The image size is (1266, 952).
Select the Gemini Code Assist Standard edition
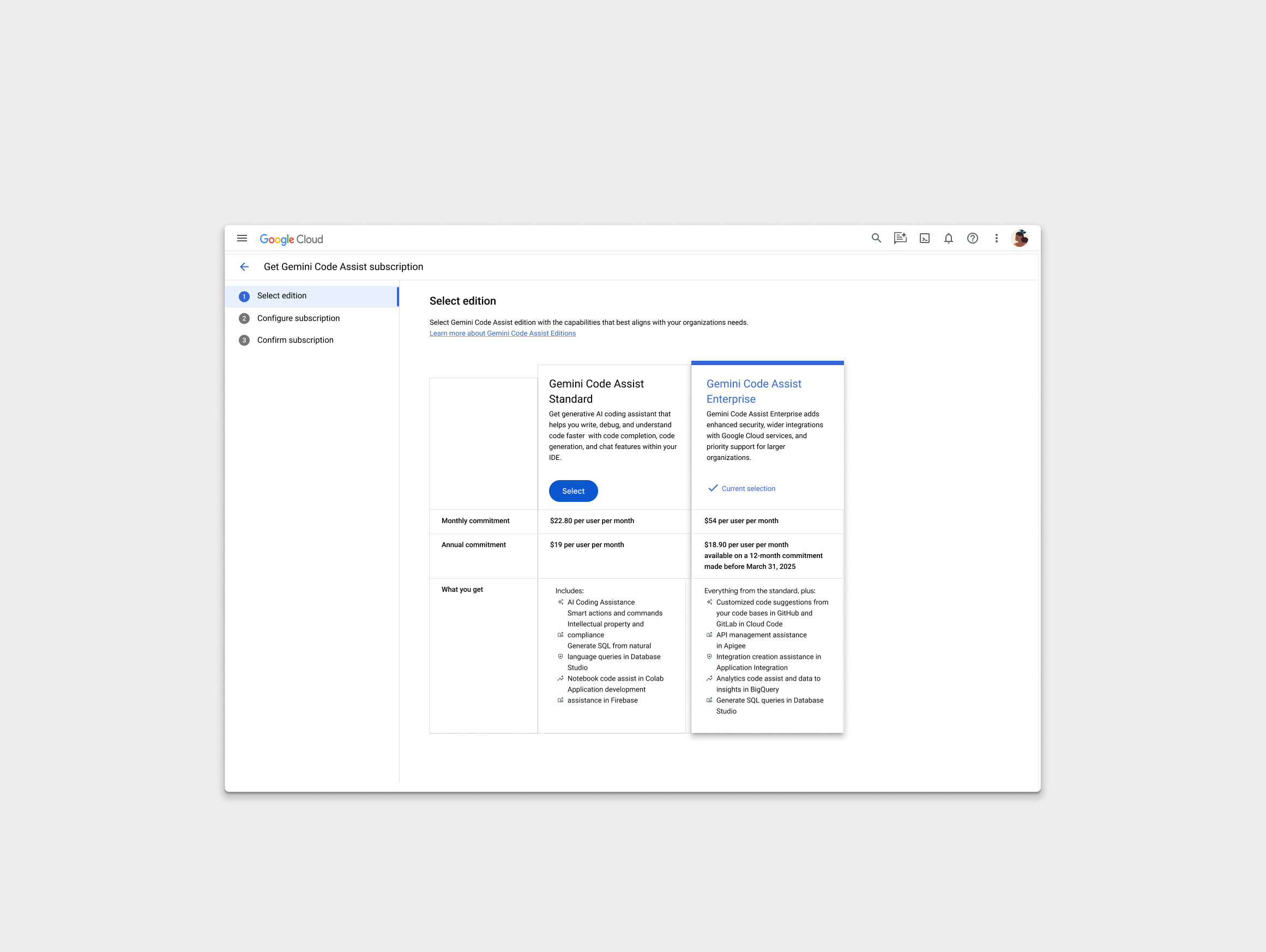click(573, 491)
